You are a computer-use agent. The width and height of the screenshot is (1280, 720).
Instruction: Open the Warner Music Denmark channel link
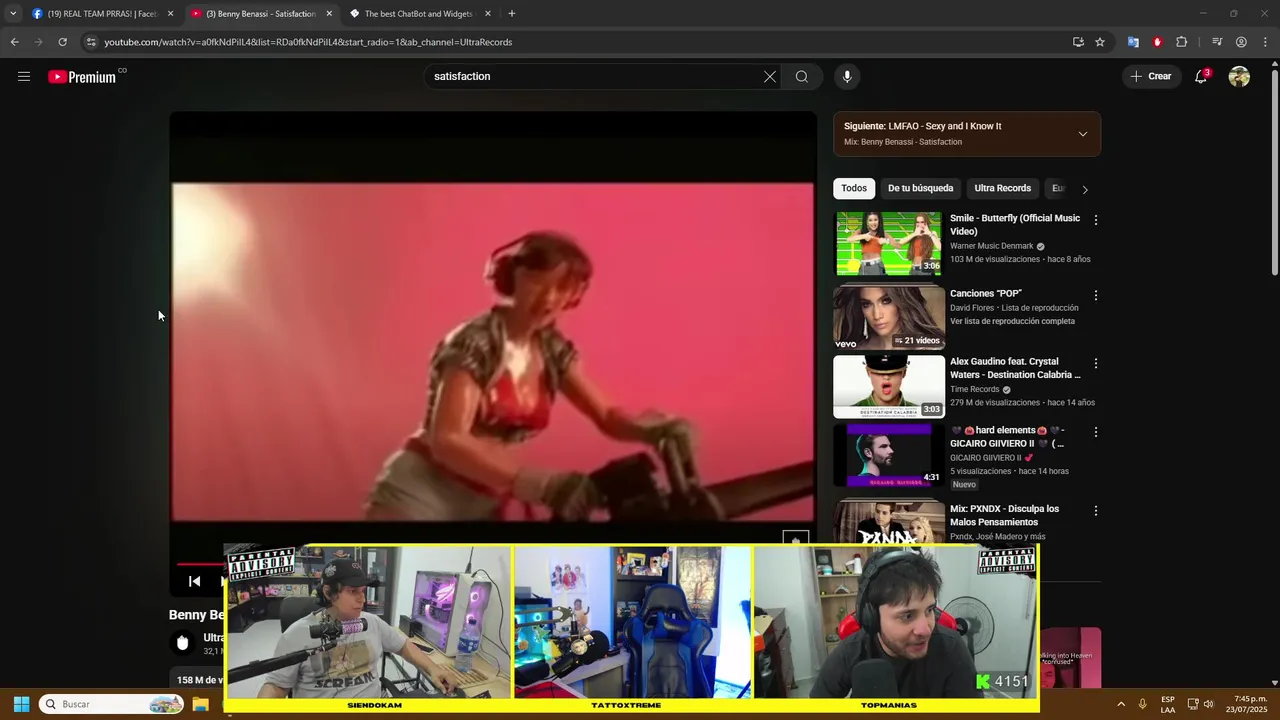(x=992, y=246)
